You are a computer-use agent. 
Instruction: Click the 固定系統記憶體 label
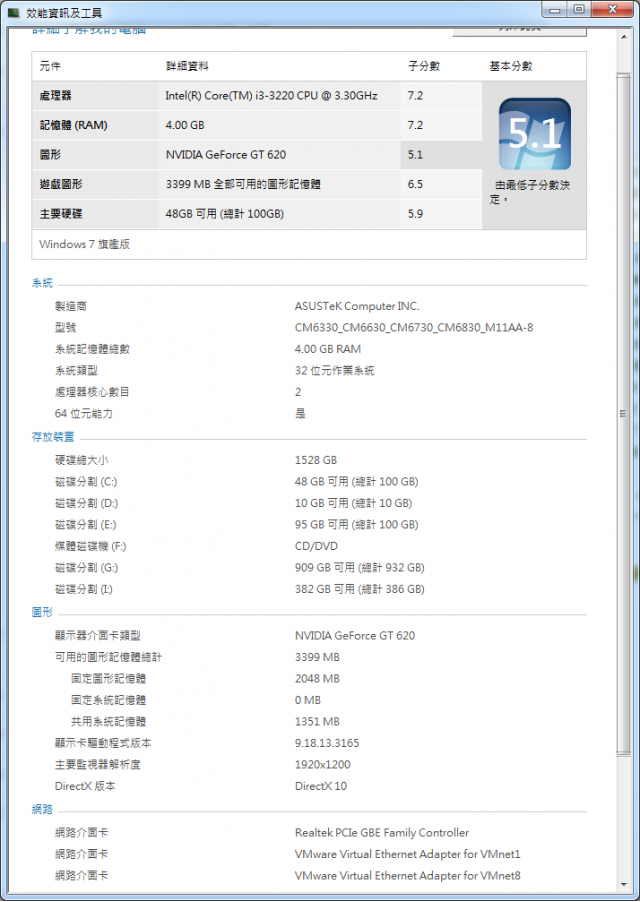click(109, 700)
